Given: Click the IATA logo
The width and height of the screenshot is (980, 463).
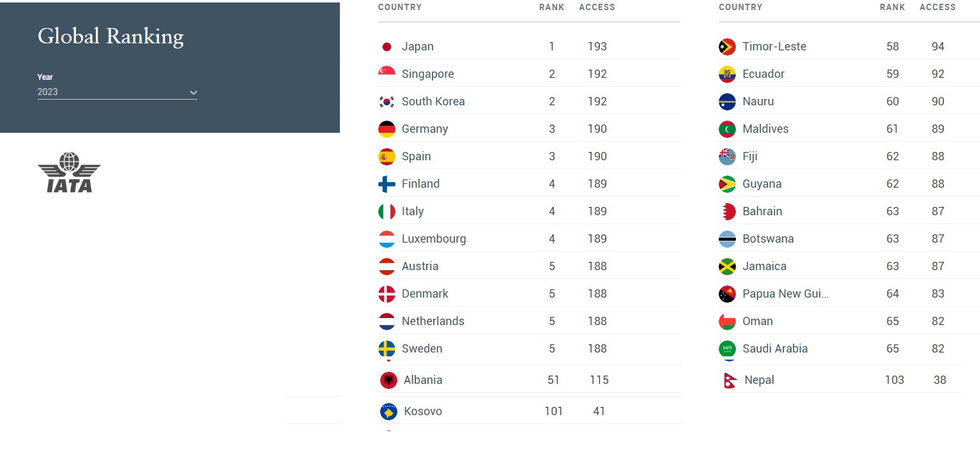Looking at the screenshot, I should click(69, 173).
